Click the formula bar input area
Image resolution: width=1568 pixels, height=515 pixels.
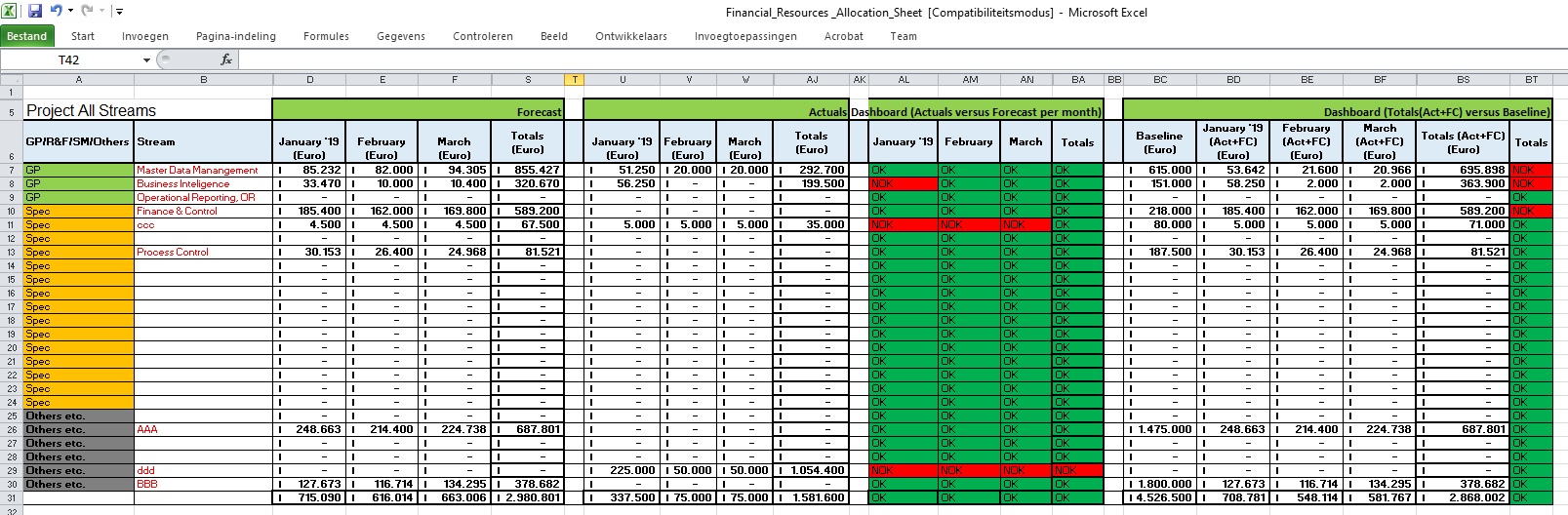pyautogui.click(x=878, y=60)
